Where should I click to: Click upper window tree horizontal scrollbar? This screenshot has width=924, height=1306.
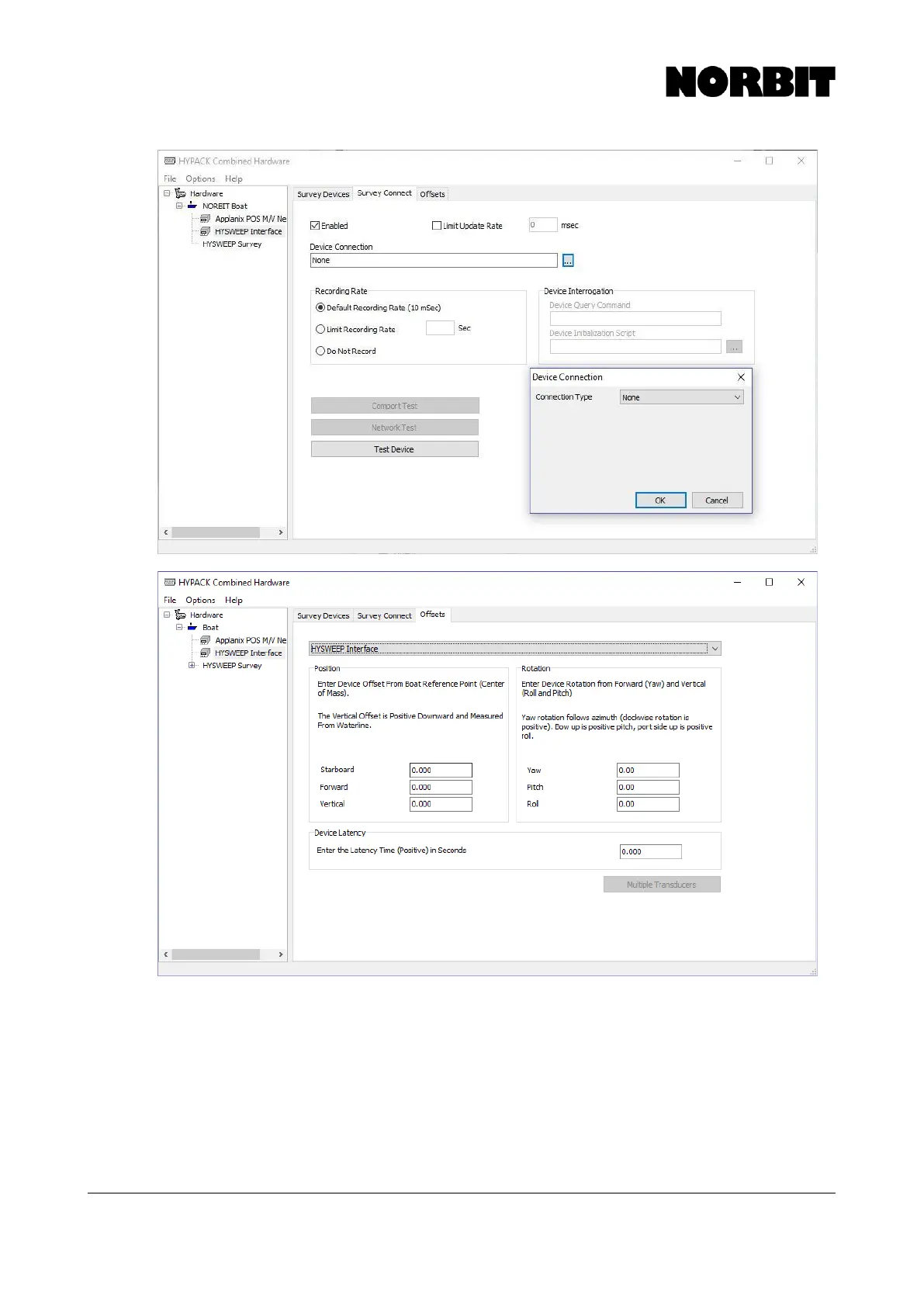216,532
